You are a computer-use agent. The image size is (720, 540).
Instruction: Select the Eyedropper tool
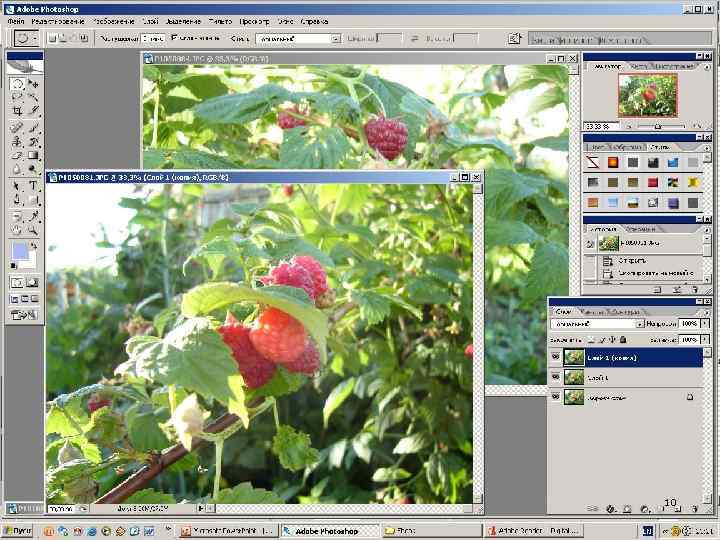point(33,216)
